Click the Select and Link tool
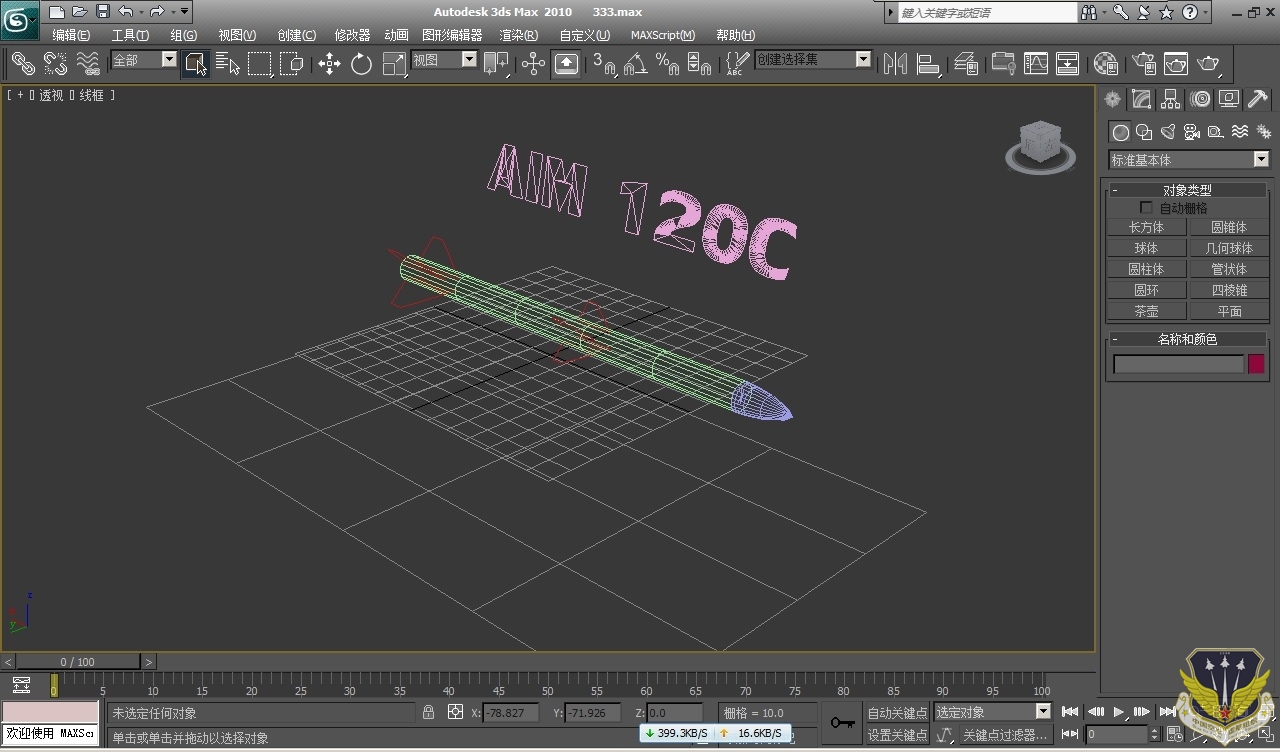The width and height of the screenshot is (1280, 752). pos(23,63)
